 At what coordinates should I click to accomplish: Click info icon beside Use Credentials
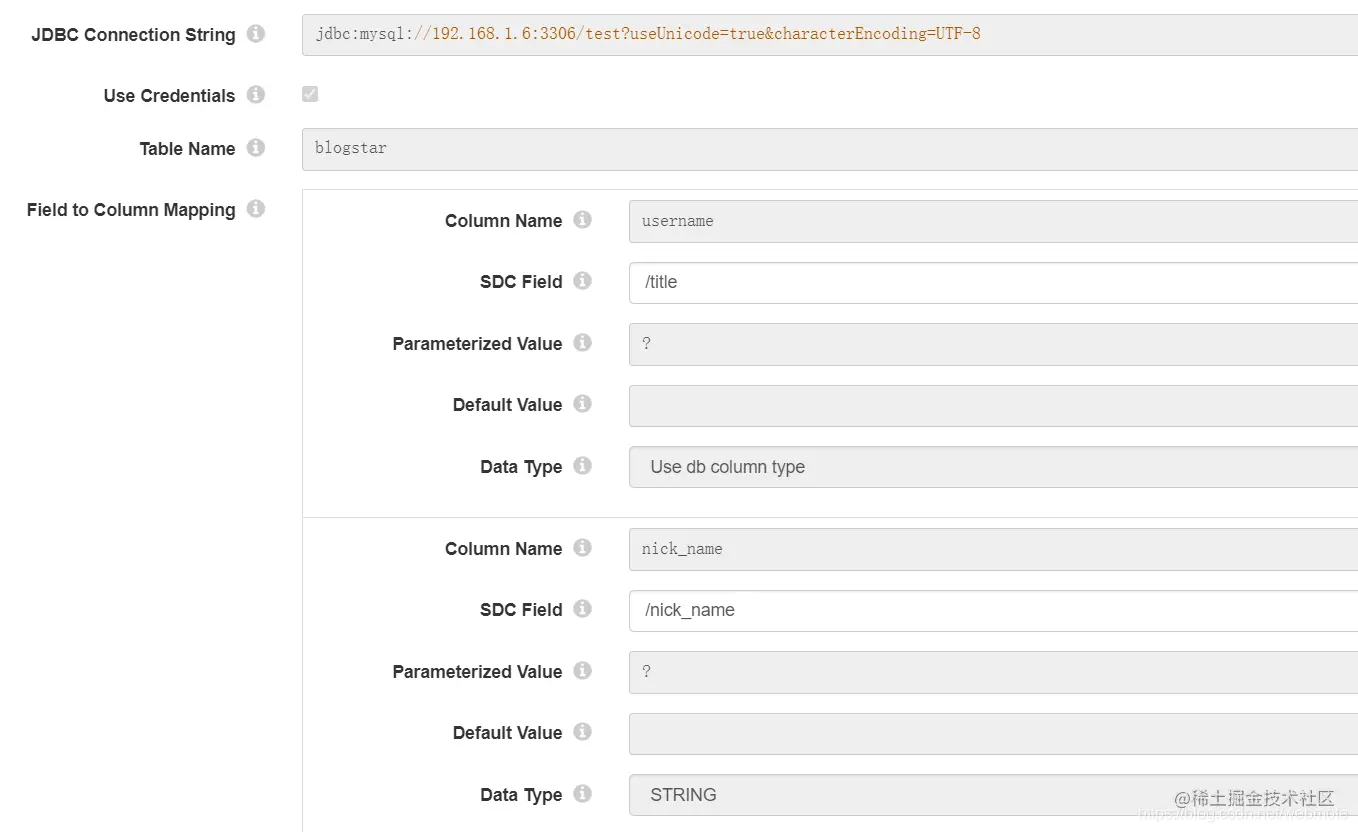click(256, 95)
